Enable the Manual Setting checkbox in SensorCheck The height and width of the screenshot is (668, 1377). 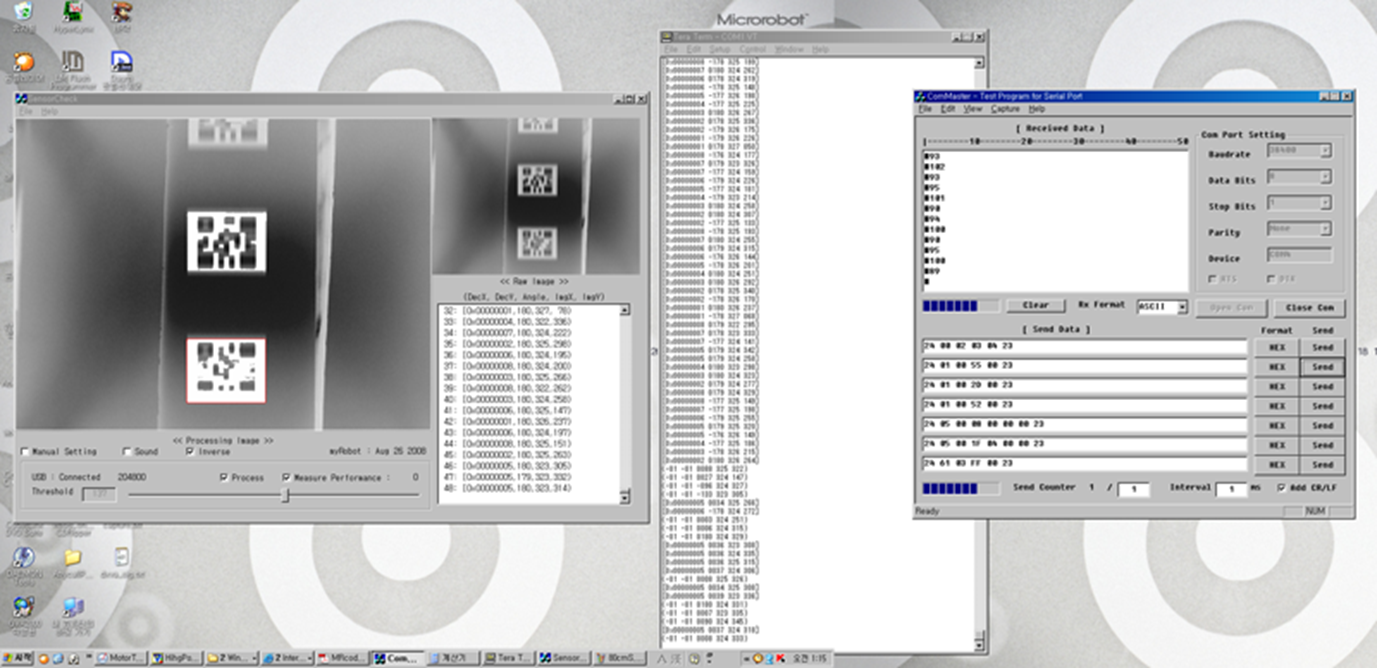(26, 452)
